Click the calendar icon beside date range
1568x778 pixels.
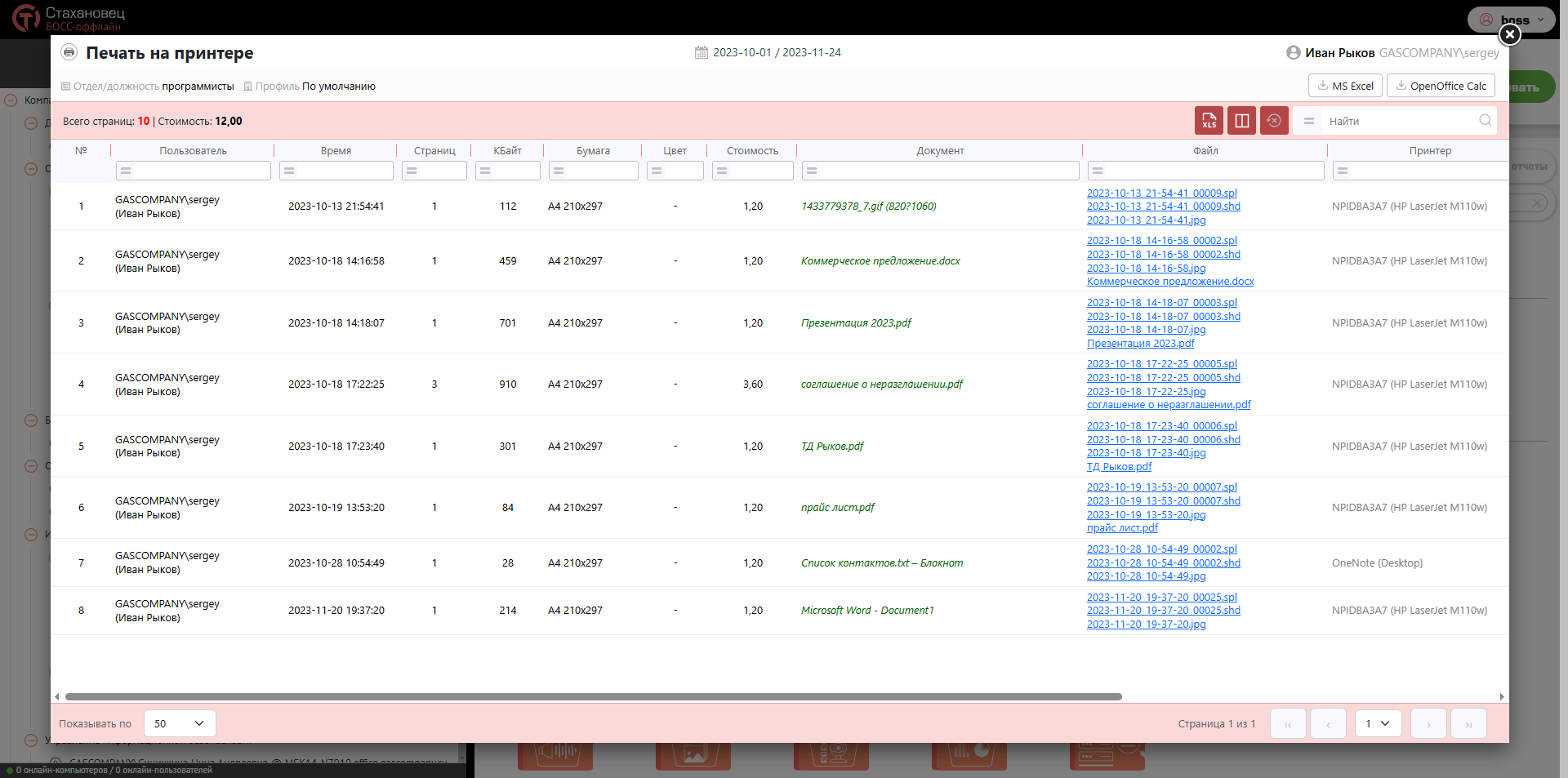[701, 52]
